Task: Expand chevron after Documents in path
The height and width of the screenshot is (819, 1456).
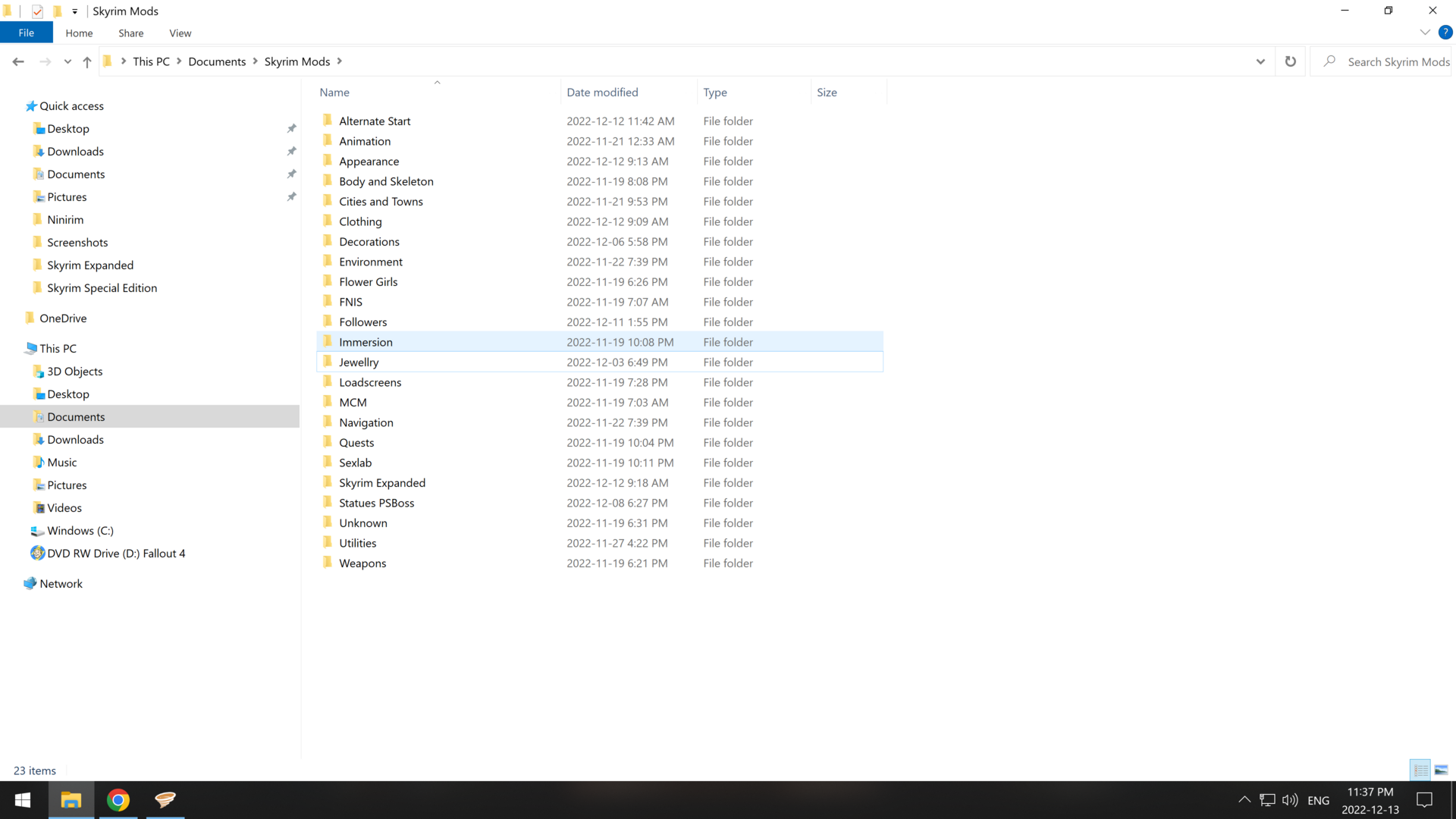Action: [256, 61]
